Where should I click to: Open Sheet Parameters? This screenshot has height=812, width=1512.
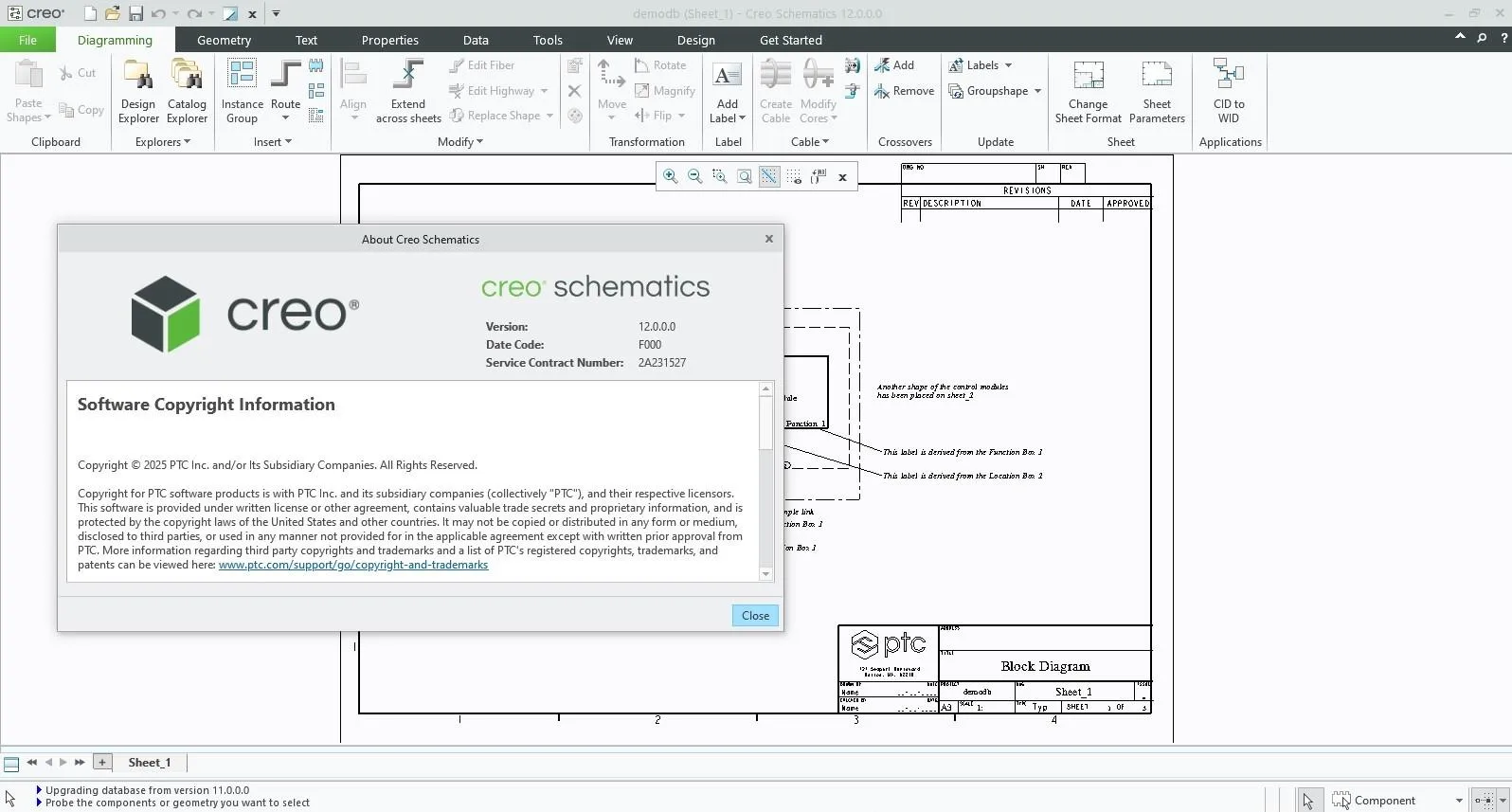tap(1157, 92)
